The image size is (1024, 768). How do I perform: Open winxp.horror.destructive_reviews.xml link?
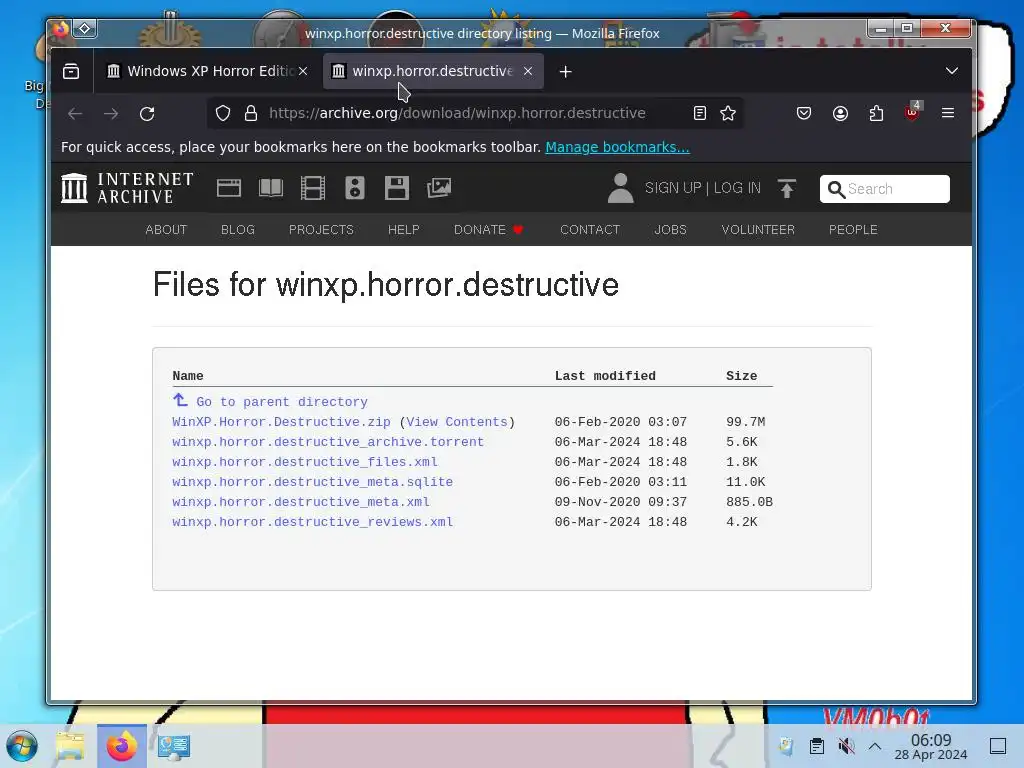313,522
